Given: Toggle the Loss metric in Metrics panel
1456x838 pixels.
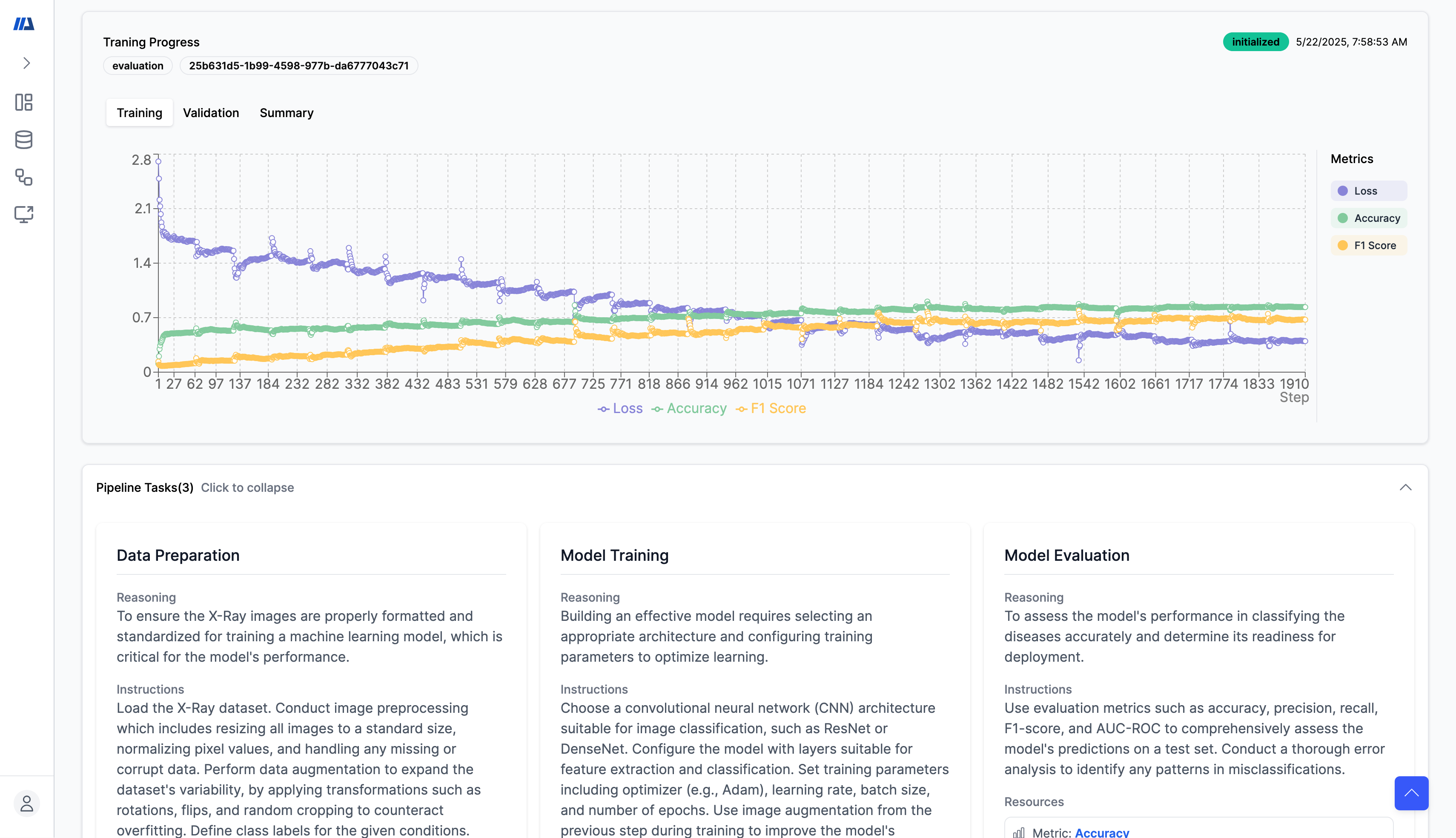Looking at the screenshot, I should (1368, 191).
